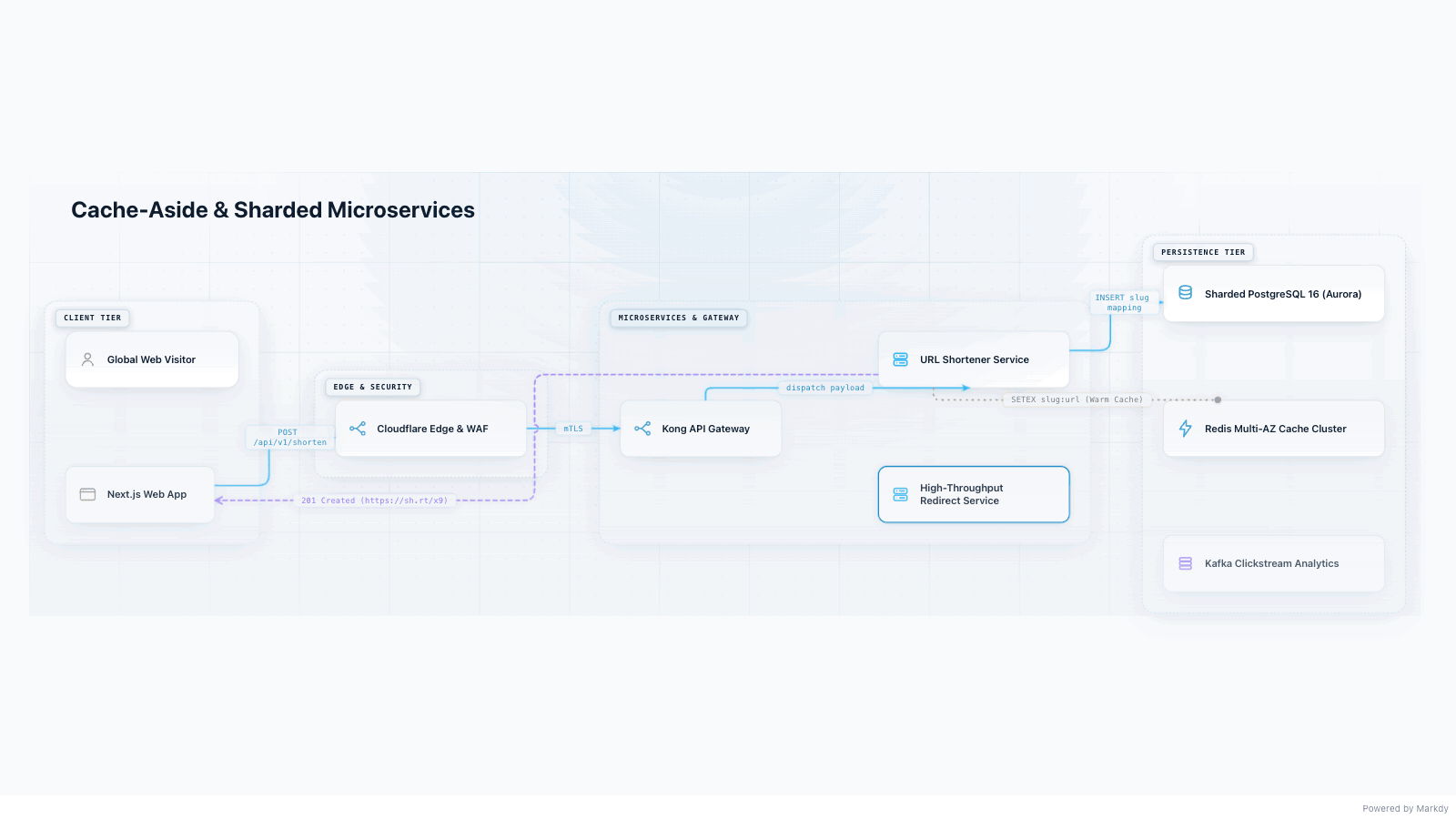
Task: Click the database icon beside Sharded PostgreSQL 16
Action: coord(1186,293)
